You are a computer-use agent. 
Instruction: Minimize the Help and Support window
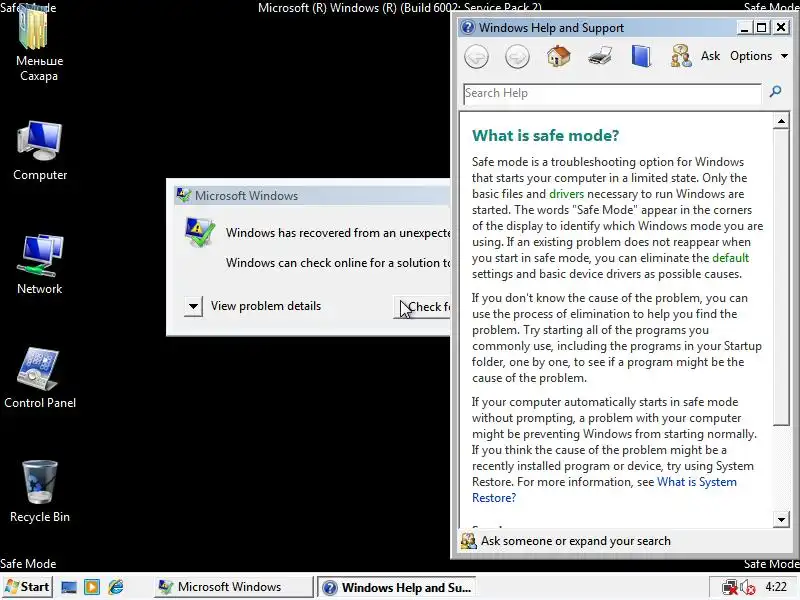pos(744,28)
